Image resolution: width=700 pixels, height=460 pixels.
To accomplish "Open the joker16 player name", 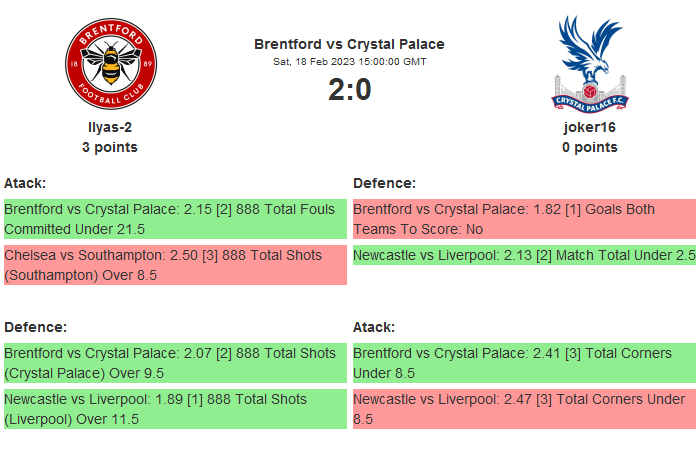I will click(x=589, y=127).
